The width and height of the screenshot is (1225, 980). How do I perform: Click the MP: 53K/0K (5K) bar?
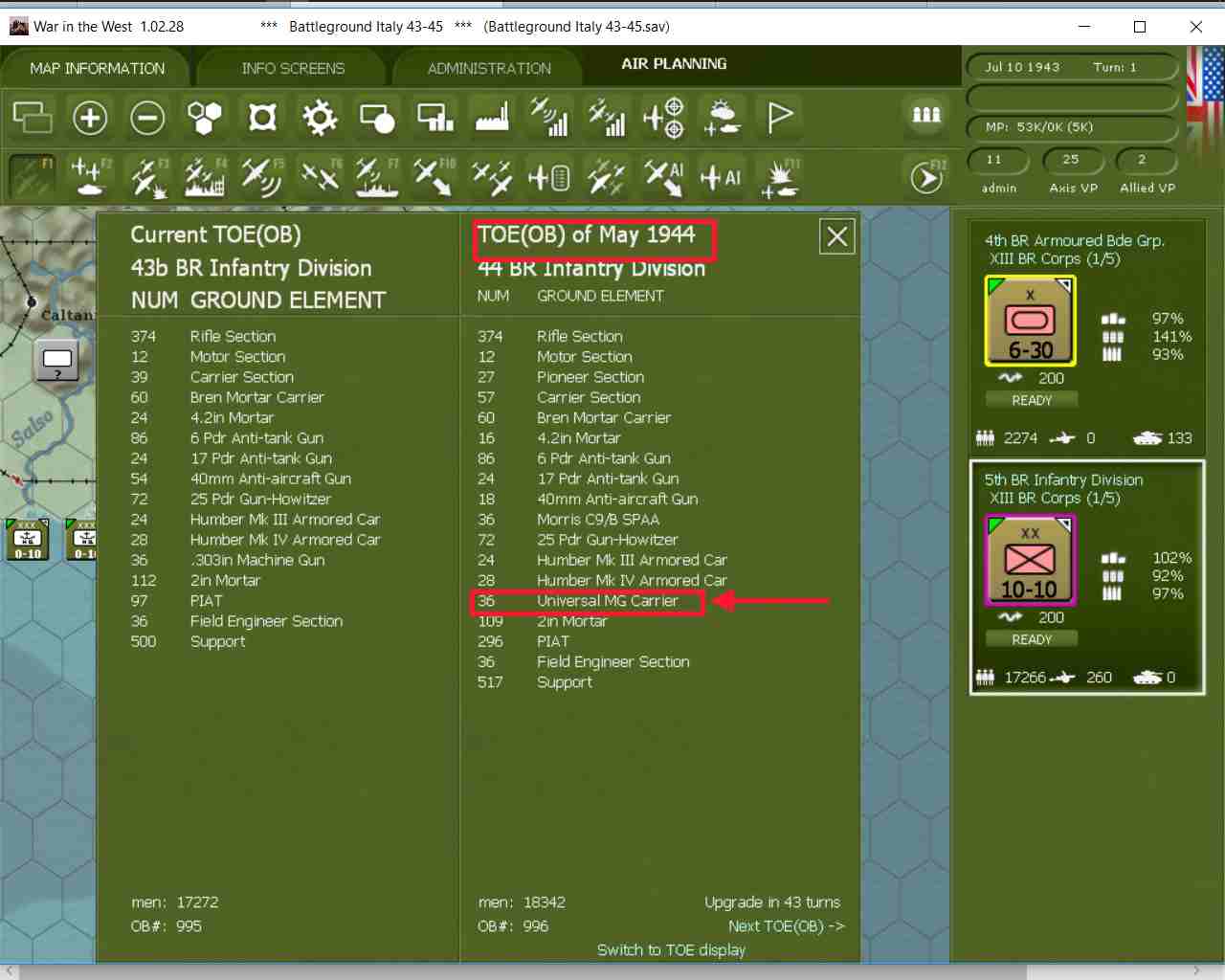click(1071, 127)
